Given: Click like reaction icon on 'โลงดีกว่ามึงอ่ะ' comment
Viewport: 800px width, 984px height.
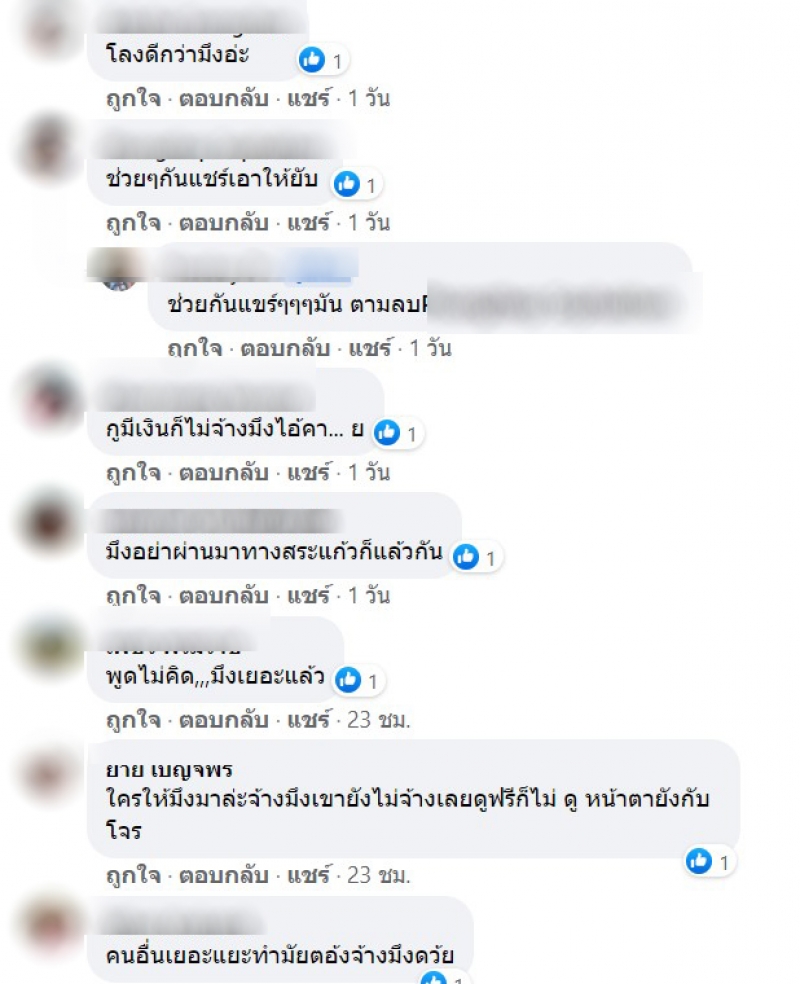Looking at the screenshot, I should tap(312, 60).
